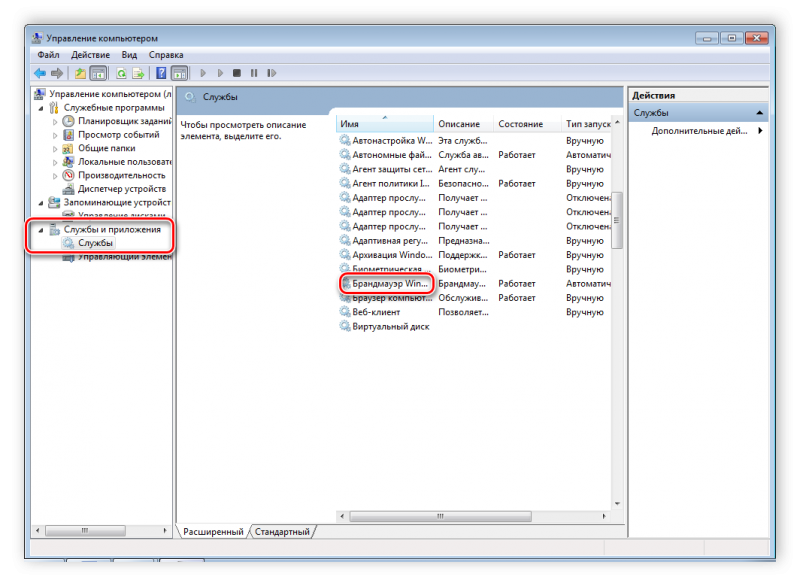Collapse the Службы section in Действия pane

pyautogui.click(x=759, y=113)
